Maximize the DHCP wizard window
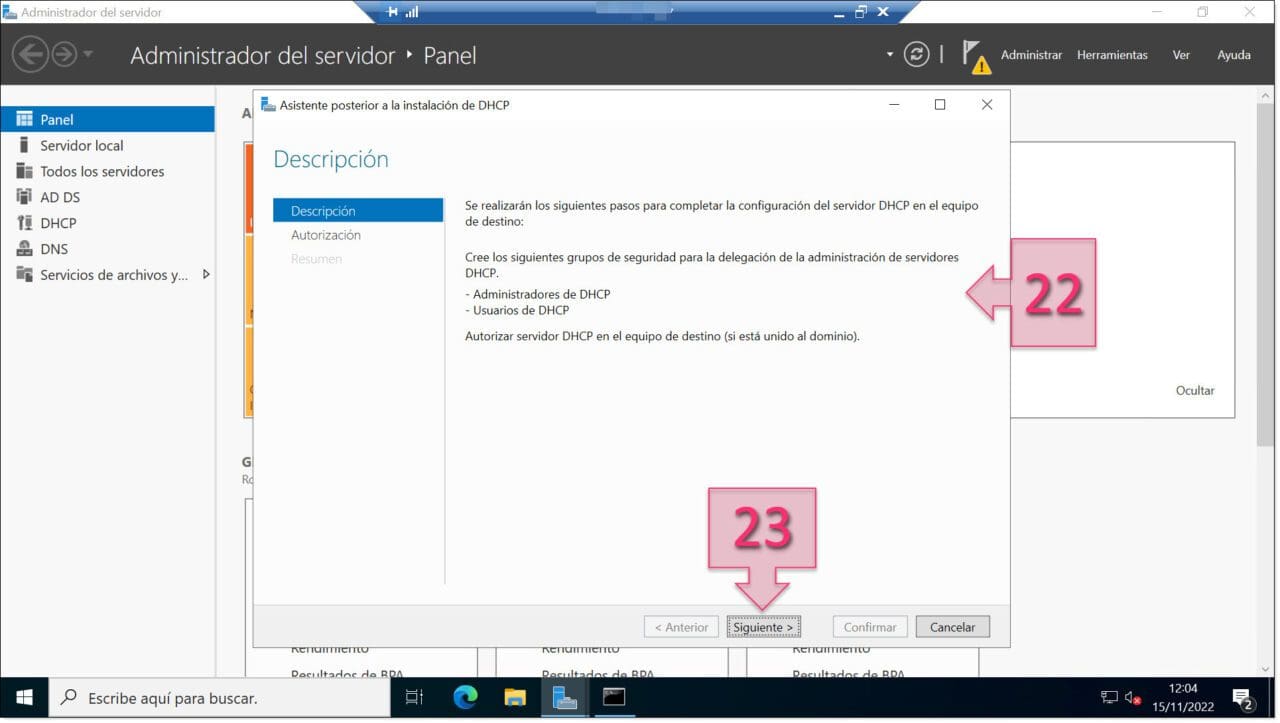The image size is (1280, 723). [x=940, y=104]
